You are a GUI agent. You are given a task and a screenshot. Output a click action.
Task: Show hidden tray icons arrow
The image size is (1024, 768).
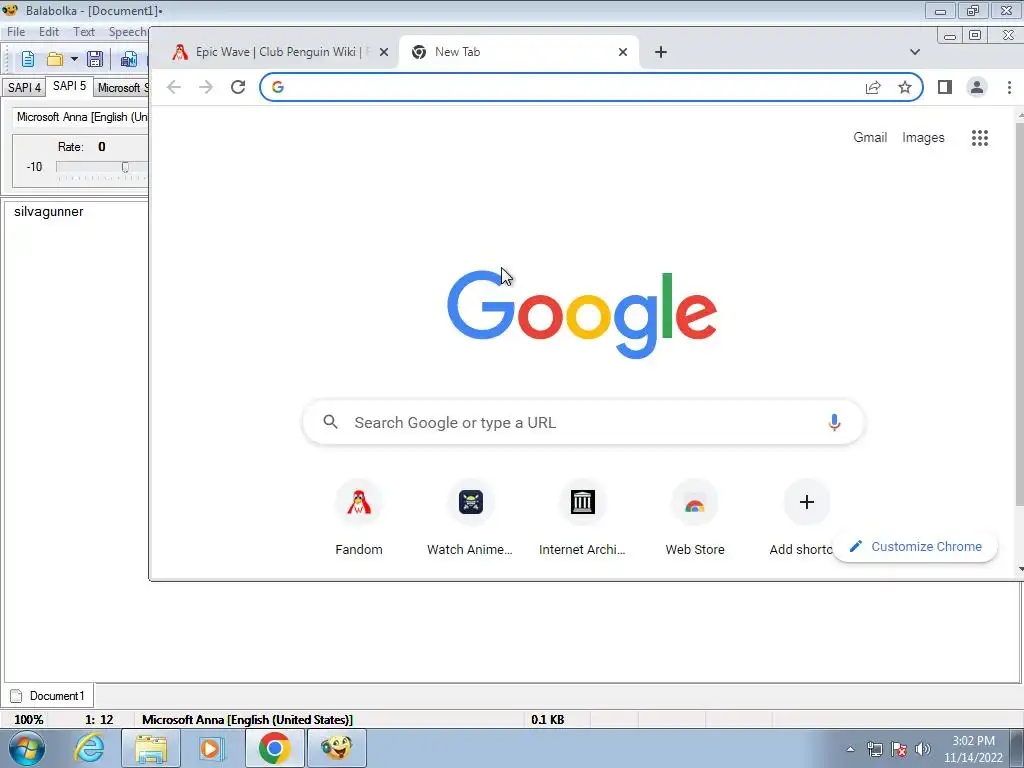click(x=850, y=749)
